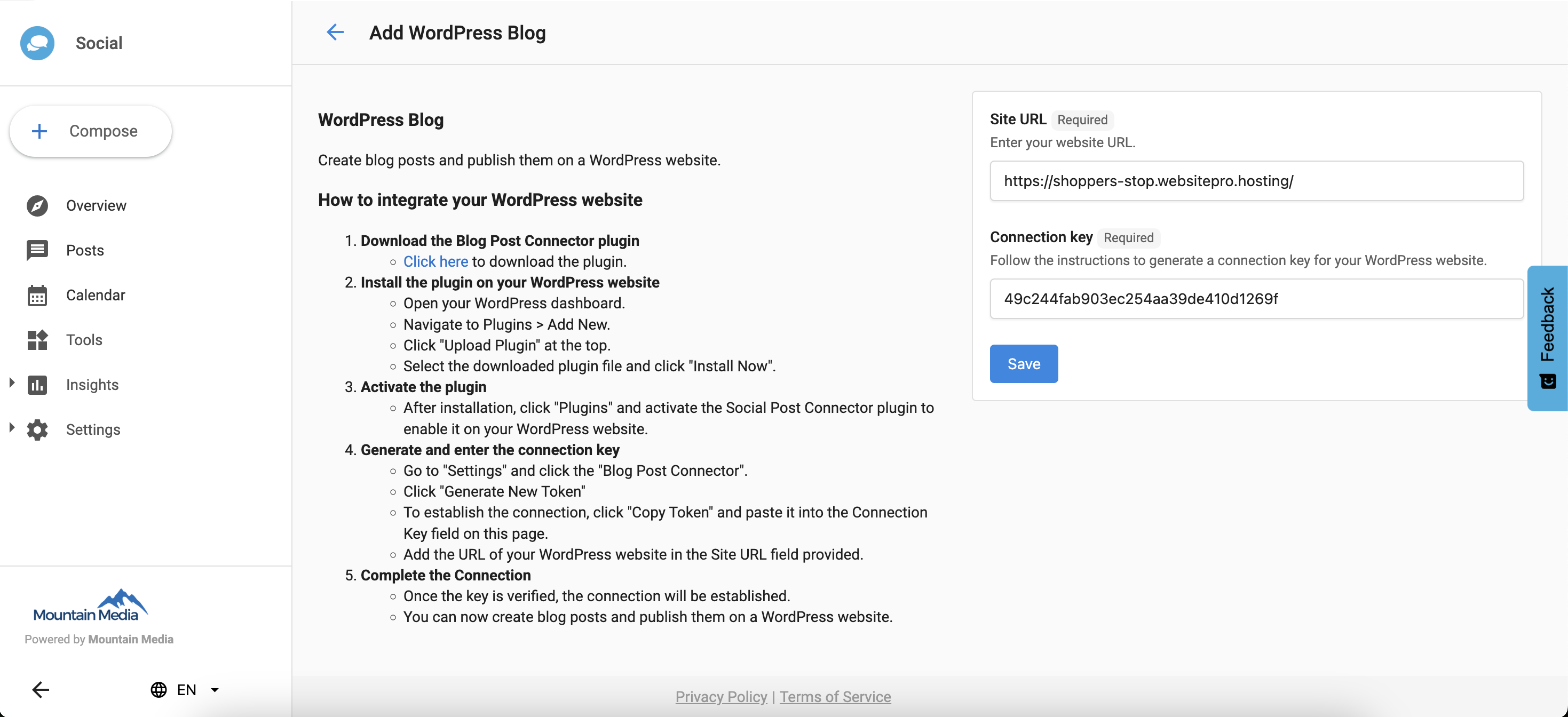Open the Terms of Service link

coord(835,697)
